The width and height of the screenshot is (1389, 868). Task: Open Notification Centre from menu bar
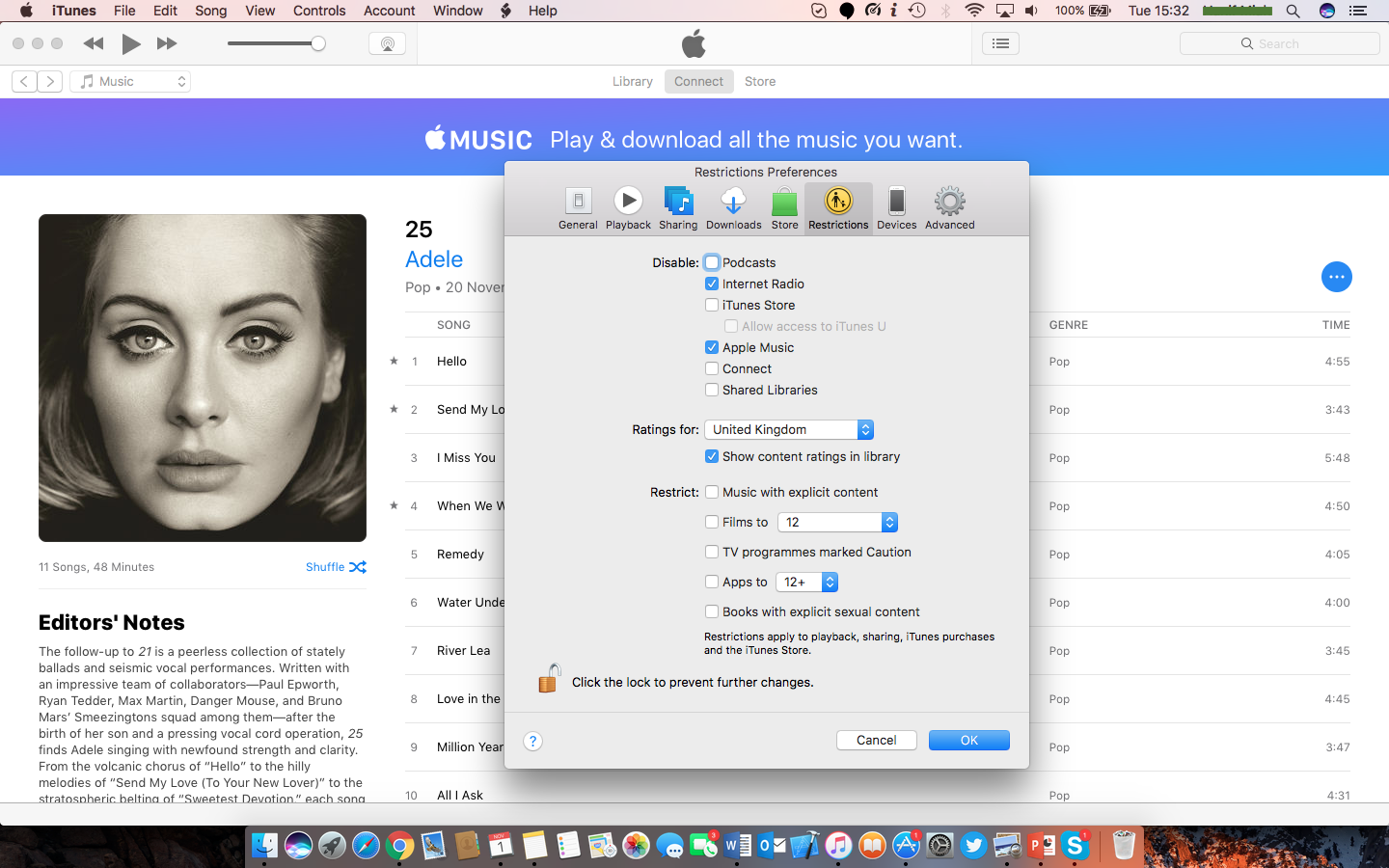(x=1357, y=11)
